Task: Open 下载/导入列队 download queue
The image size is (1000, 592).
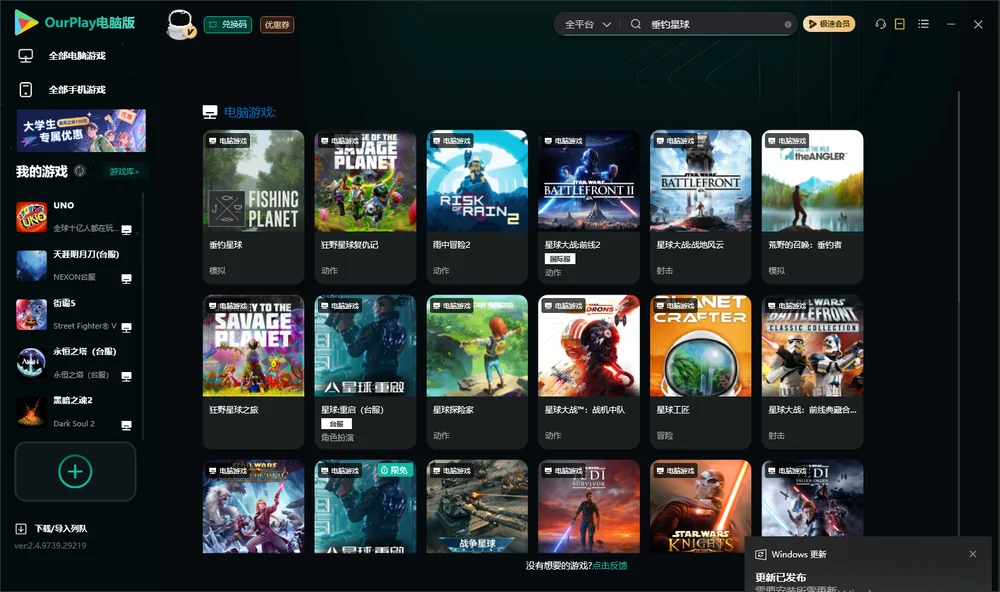Action: 52,529
